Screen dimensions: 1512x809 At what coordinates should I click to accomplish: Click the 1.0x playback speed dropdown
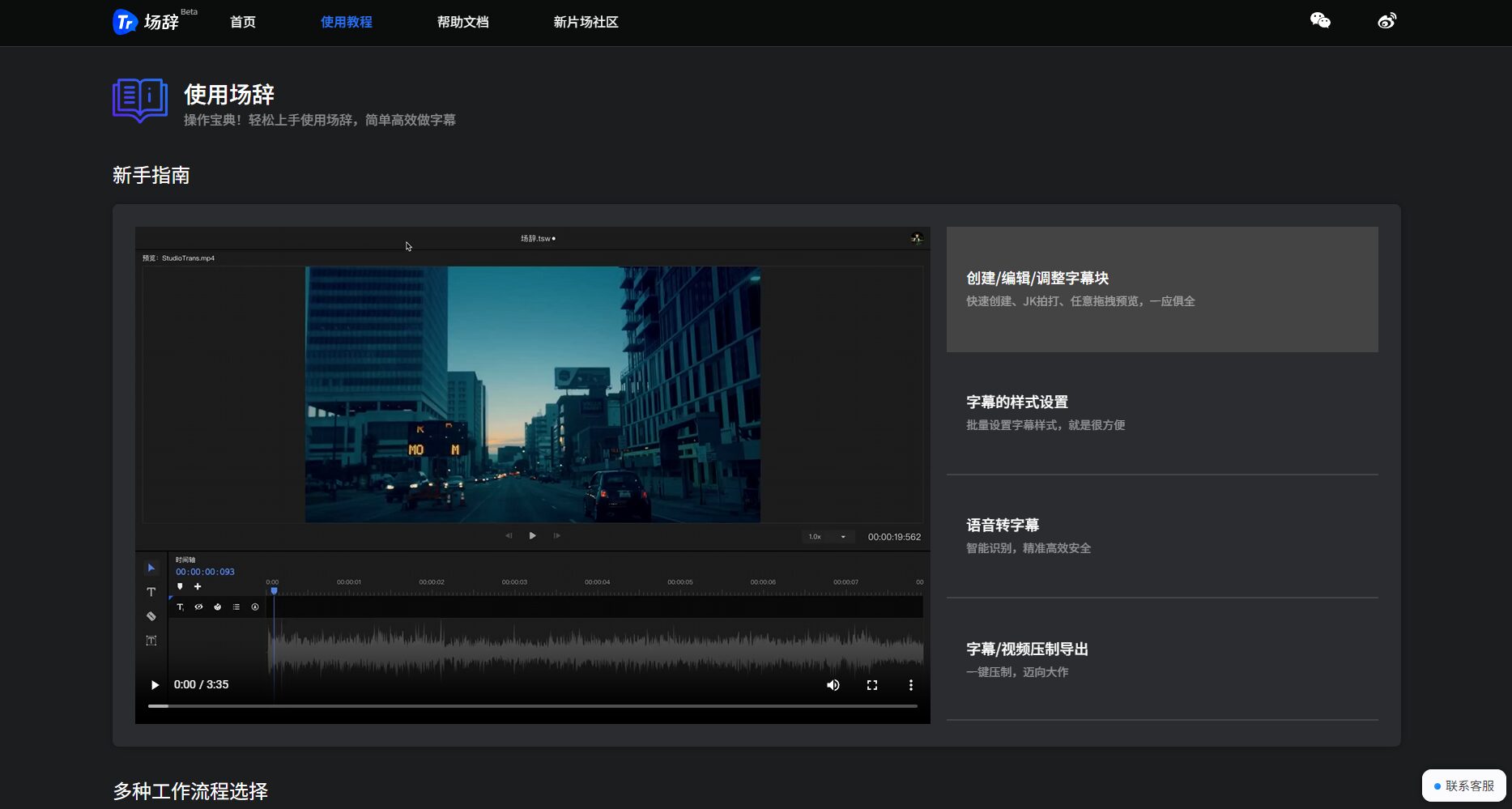coord(827,537)
